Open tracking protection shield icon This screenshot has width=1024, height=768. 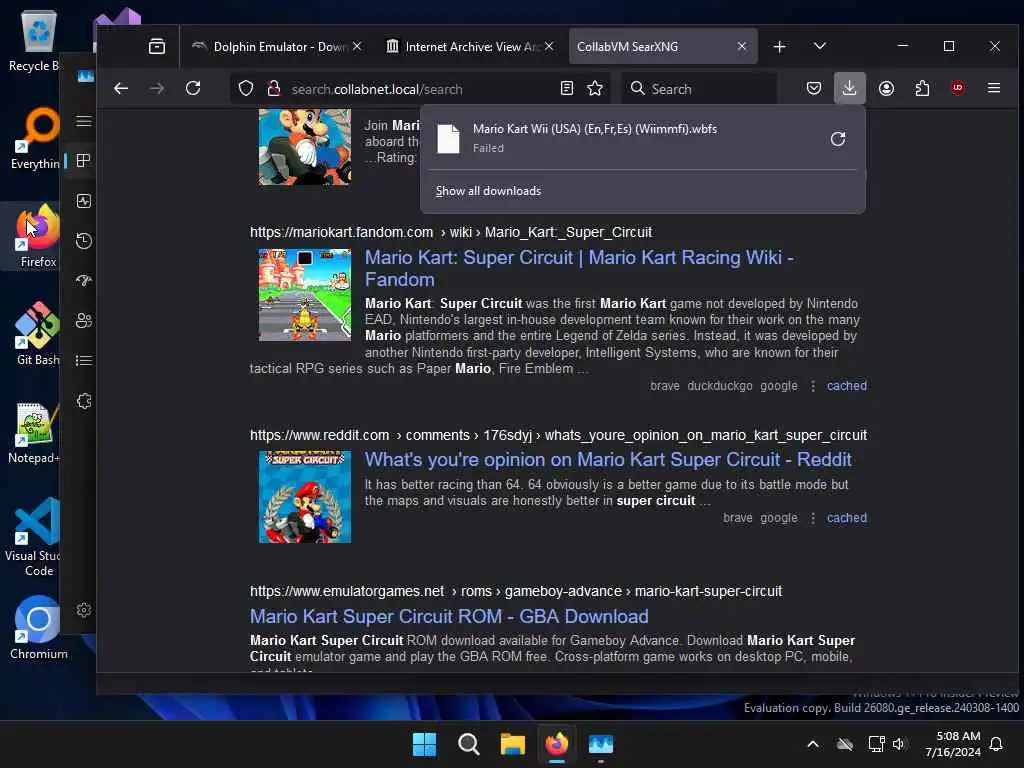(246, 88)
